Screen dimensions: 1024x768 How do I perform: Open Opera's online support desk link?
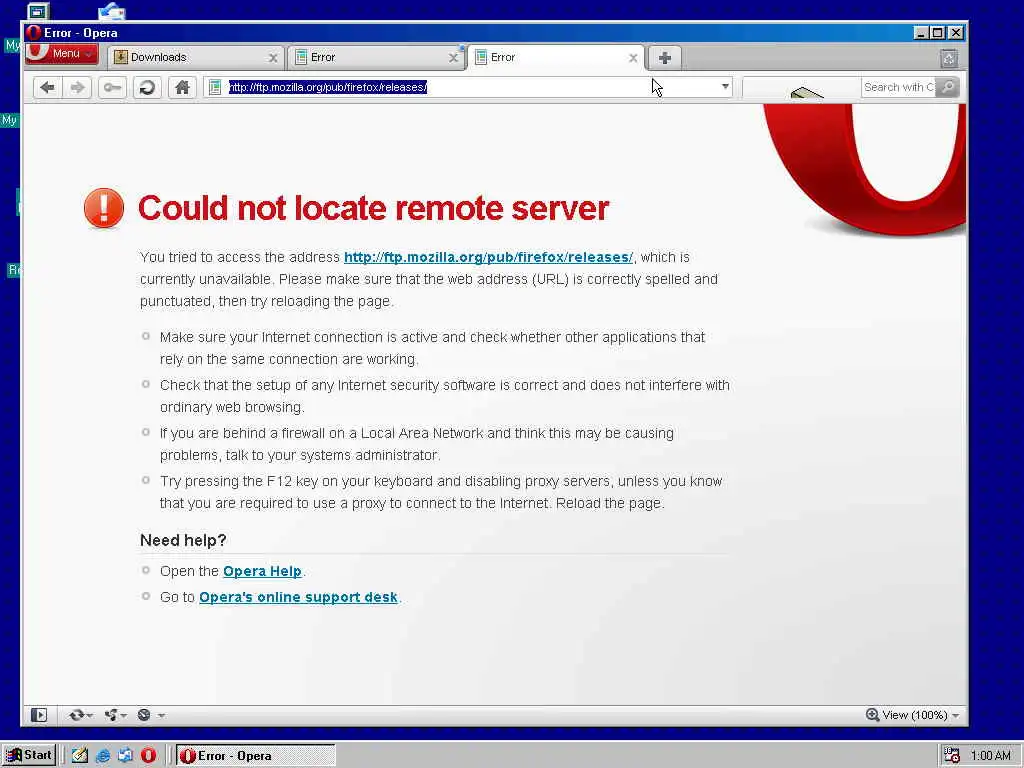click(298, 598)
